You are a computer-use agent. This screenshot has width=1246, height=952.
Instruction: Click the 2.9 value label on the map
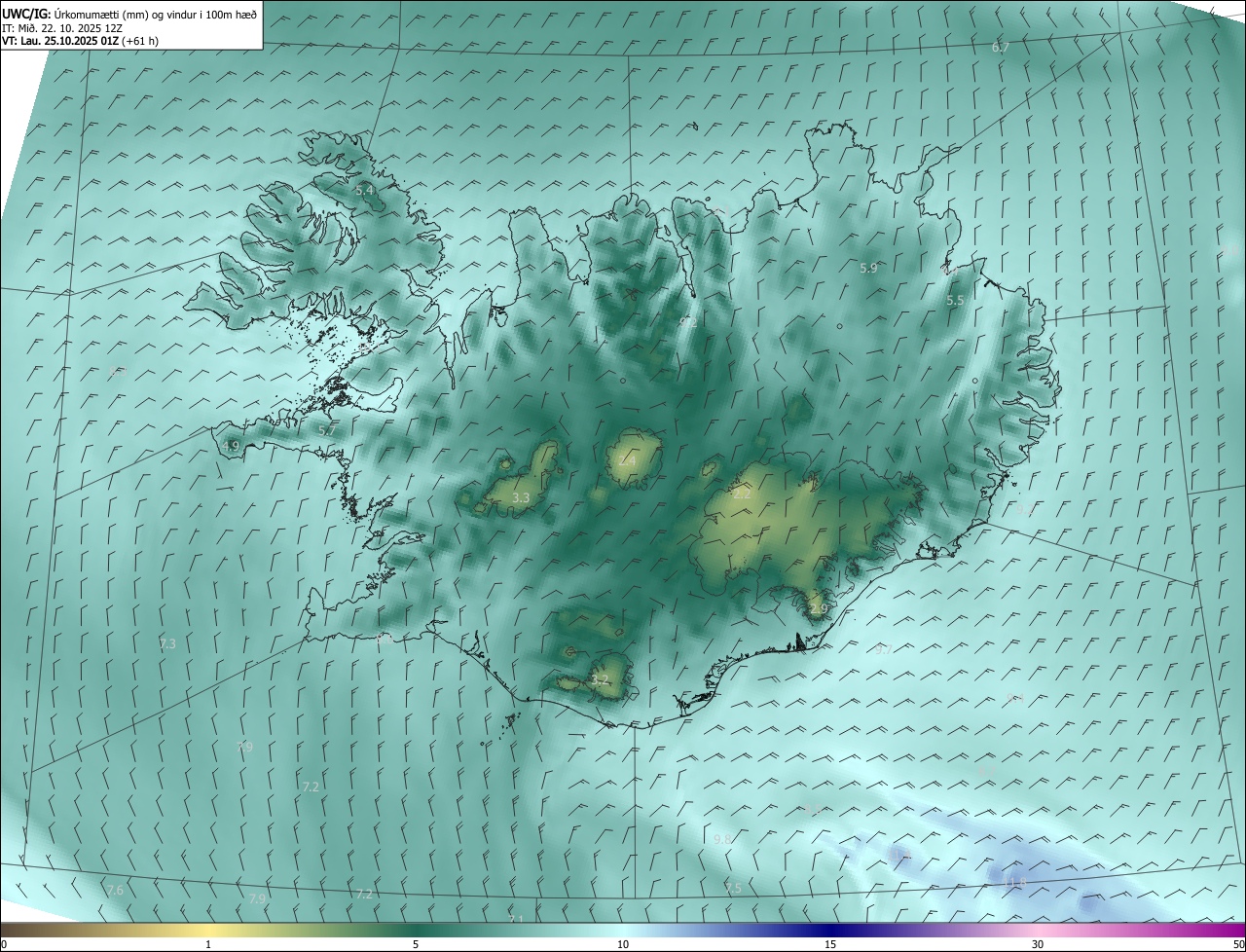[818, 608]
